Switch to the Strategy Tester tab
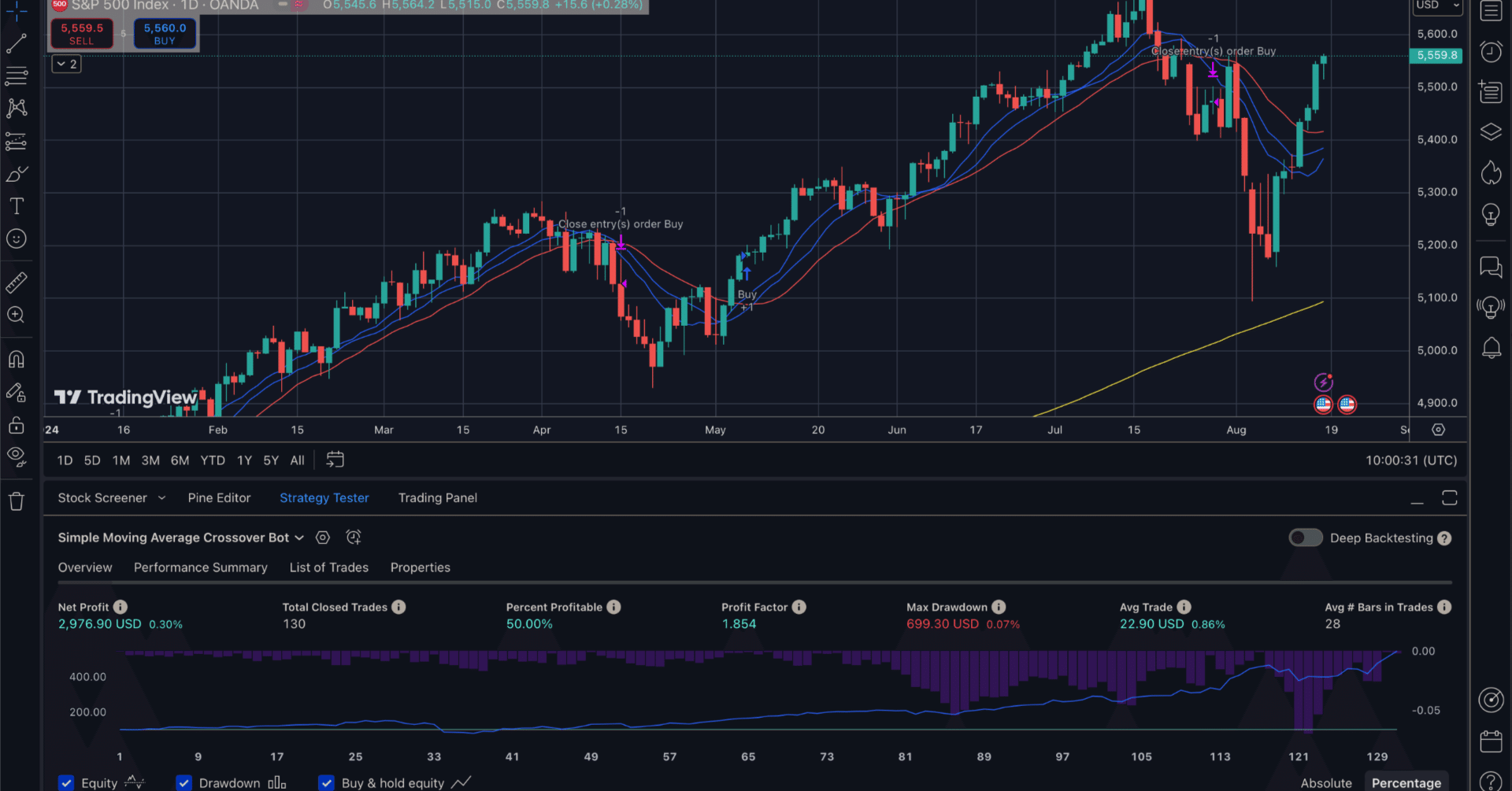1512x791 pixels. tap(324, 498)
